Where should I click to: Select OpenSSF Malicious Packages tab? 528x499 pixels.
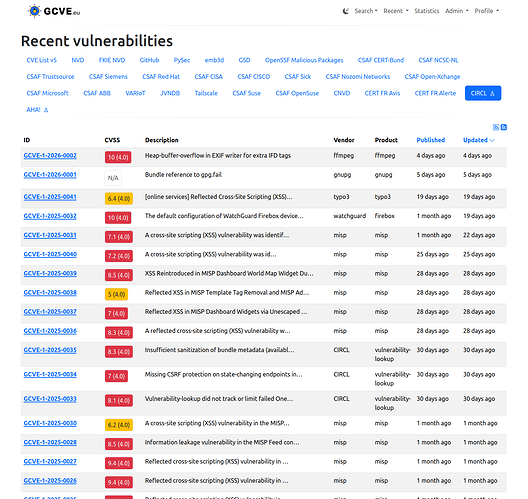pyautogui.click(x=304, y=60)
